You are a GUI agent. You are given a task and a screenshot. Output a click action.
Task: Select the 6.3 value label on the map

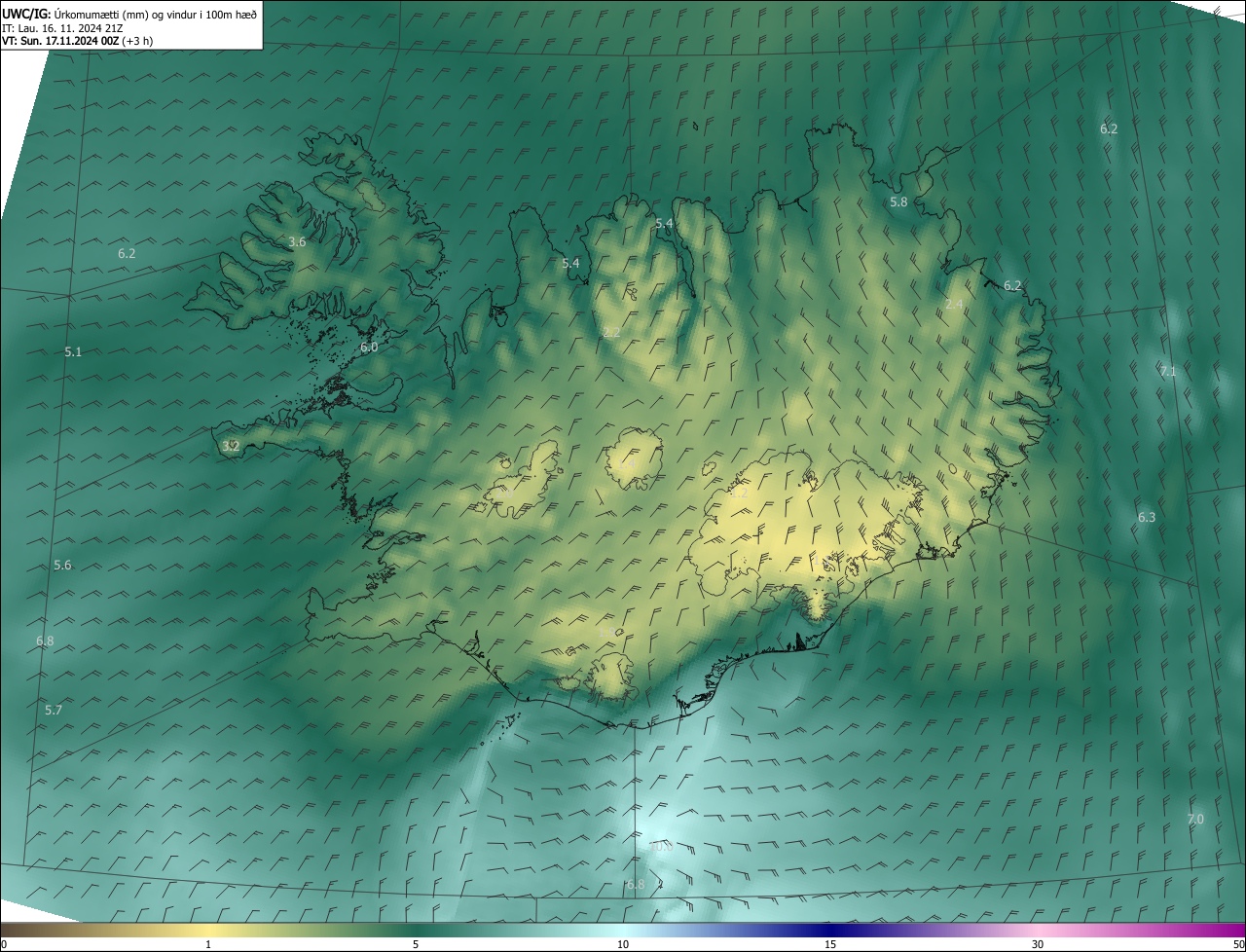1147,517
